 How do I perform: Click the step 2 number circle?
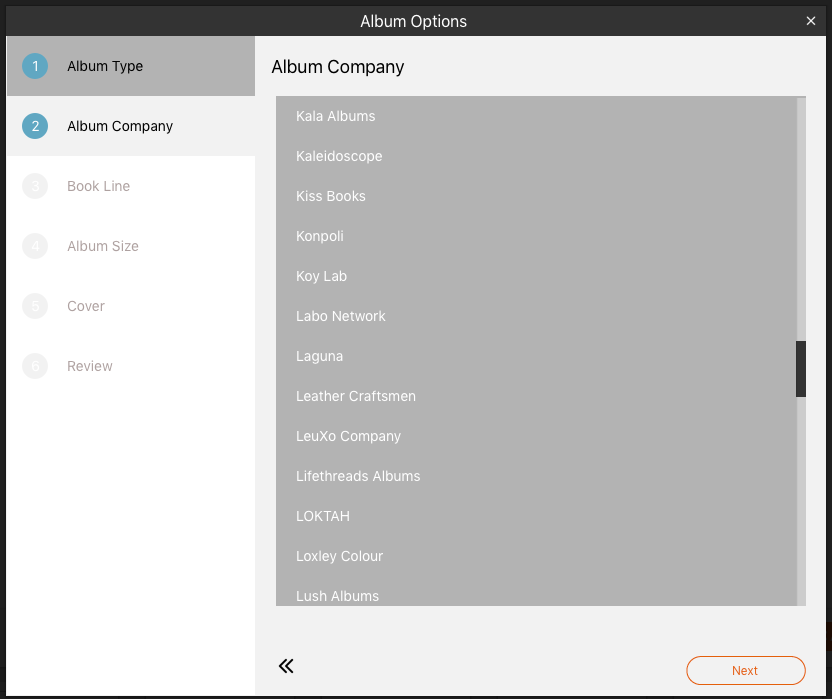point(35,126)
